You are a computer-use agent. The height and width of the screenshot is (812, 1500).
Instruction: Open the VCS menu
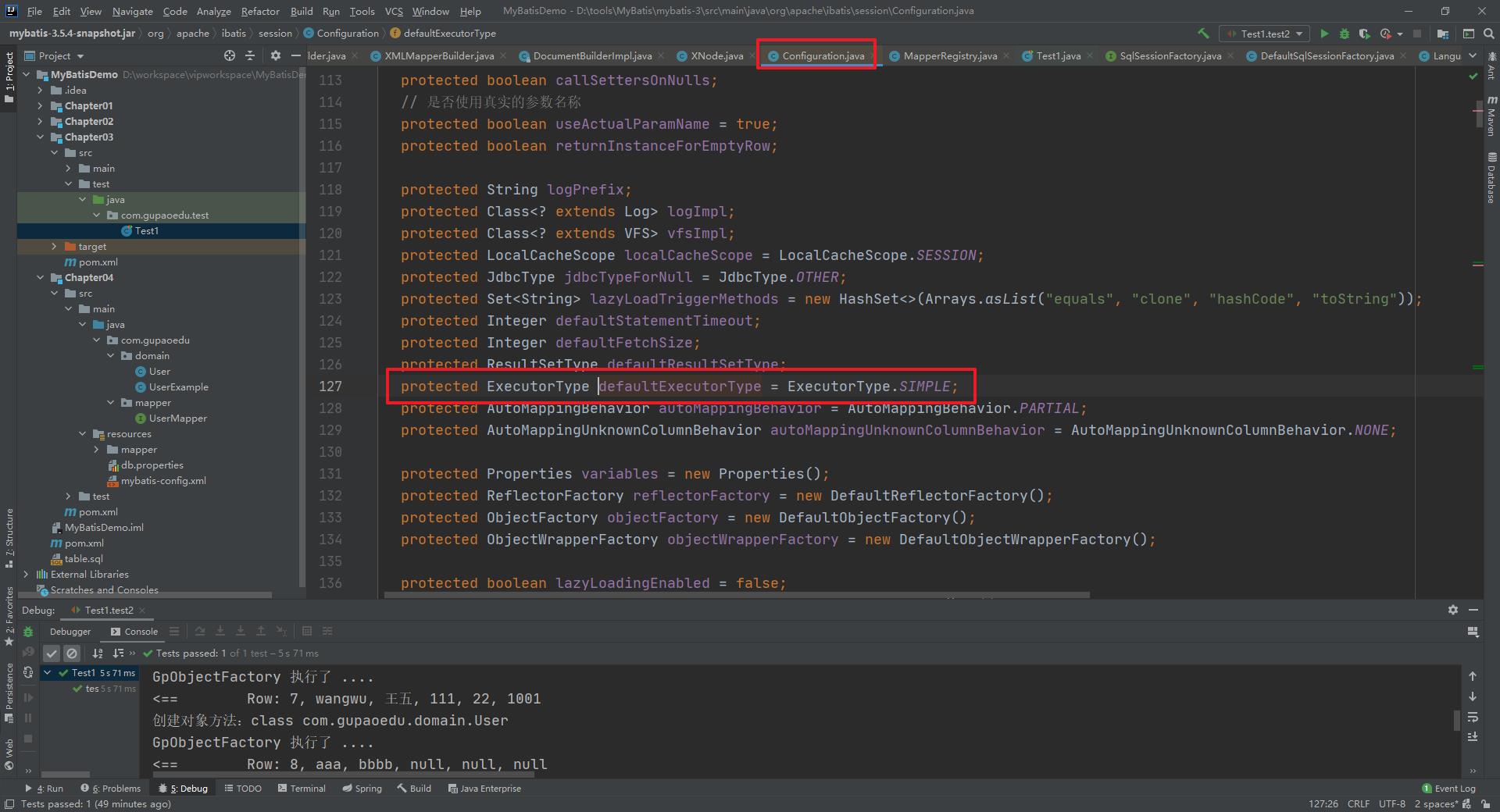point(394,11)
